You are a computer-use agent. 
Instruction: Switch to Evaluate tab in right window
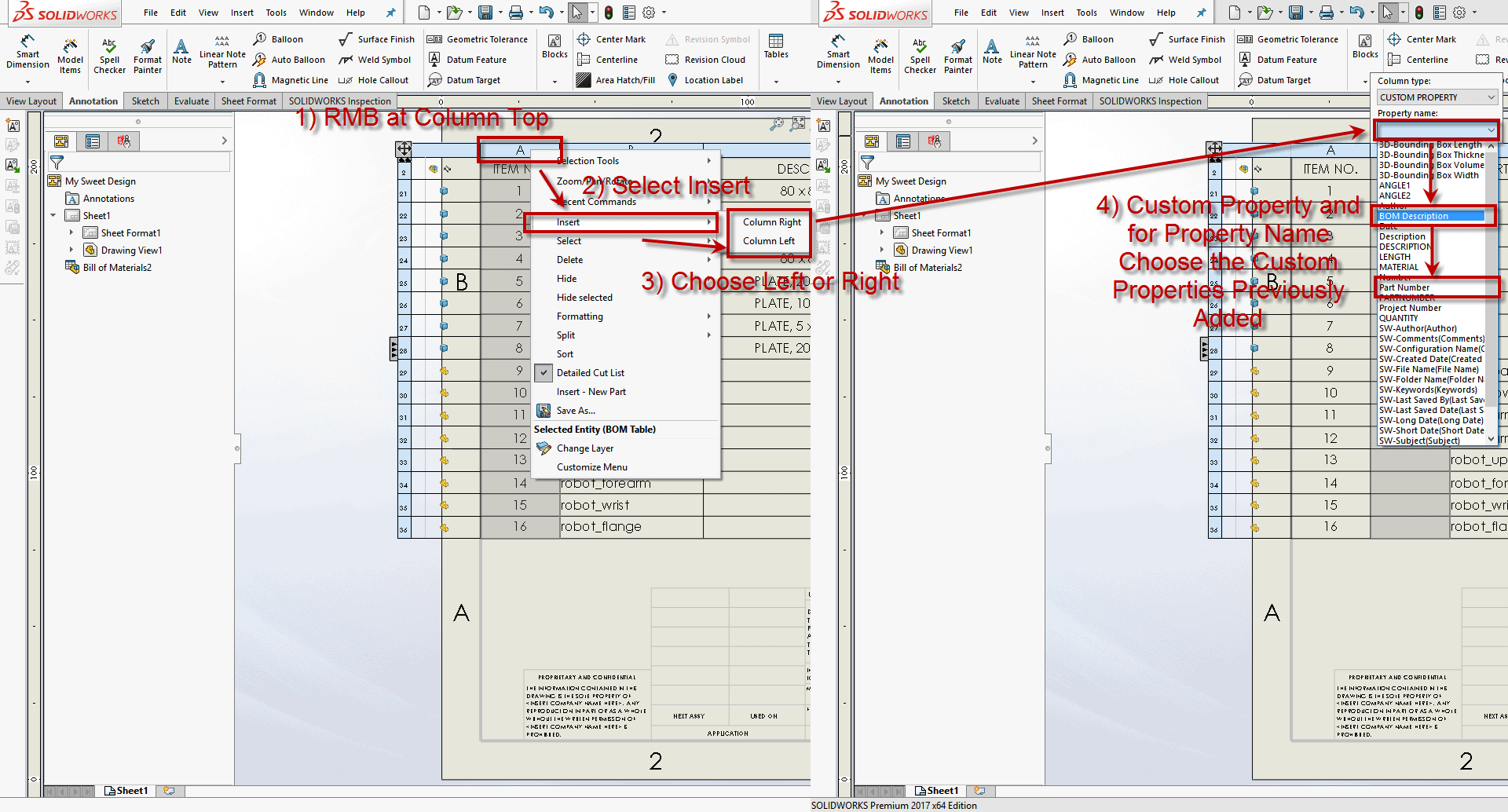tap(1002, 101)
